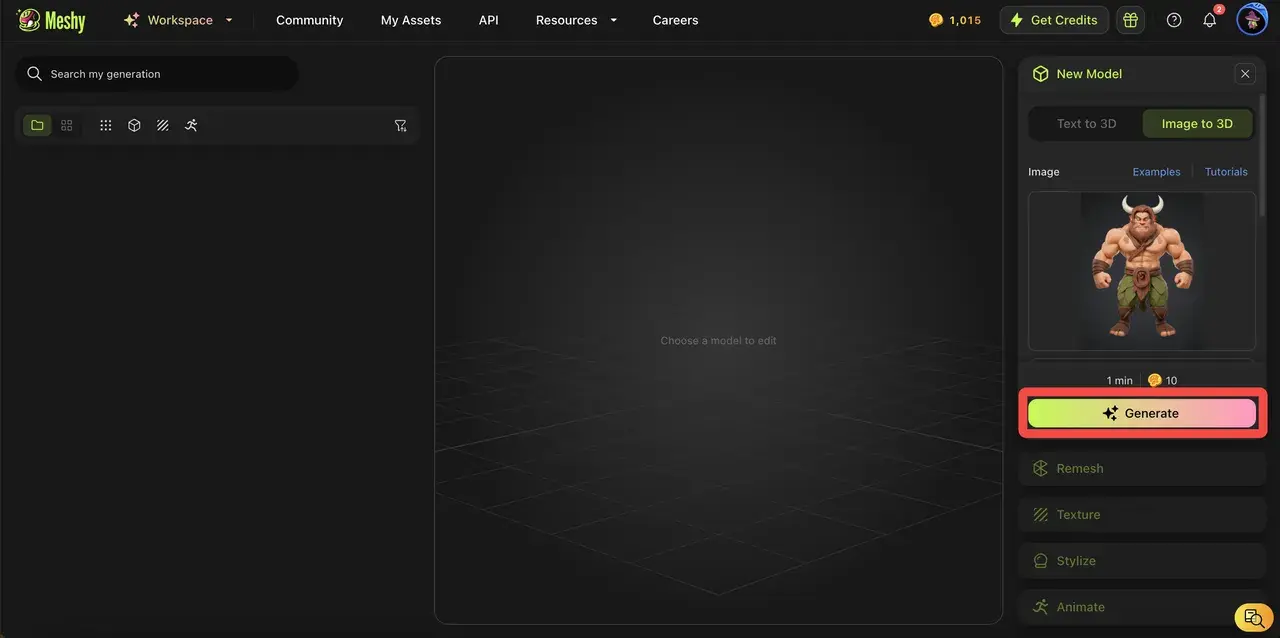Open the notifications bell
1280x638 pixels.
(1209, 19)
